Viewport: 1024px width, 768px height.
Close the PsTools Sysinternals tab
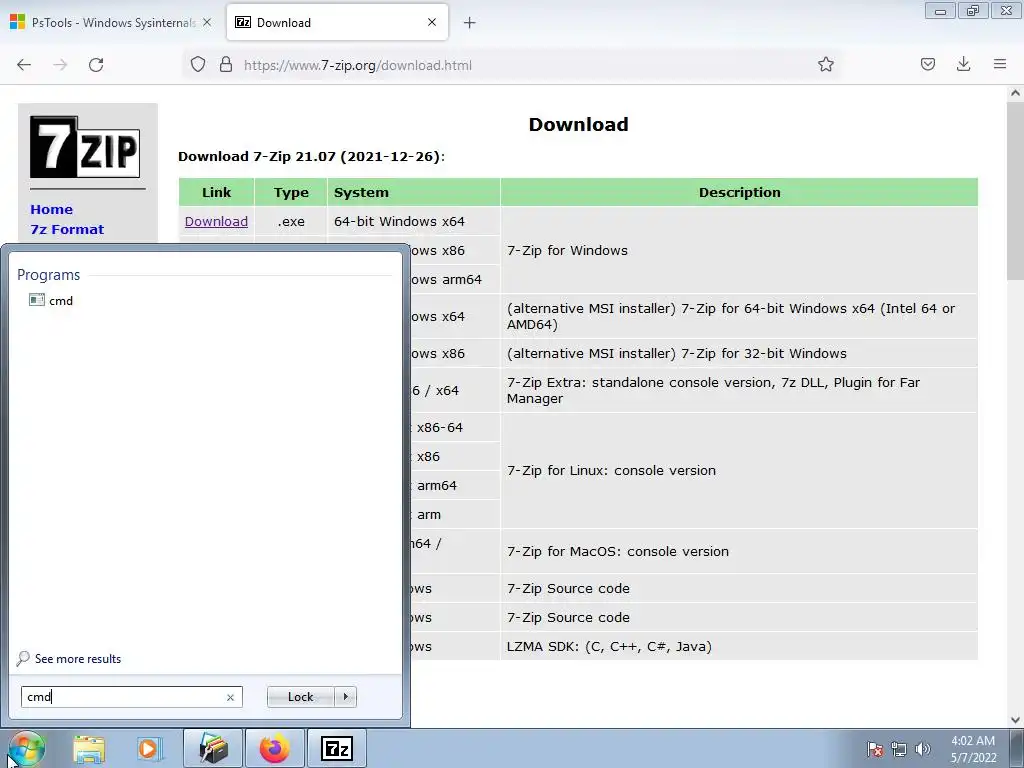[x=207, y=22]
